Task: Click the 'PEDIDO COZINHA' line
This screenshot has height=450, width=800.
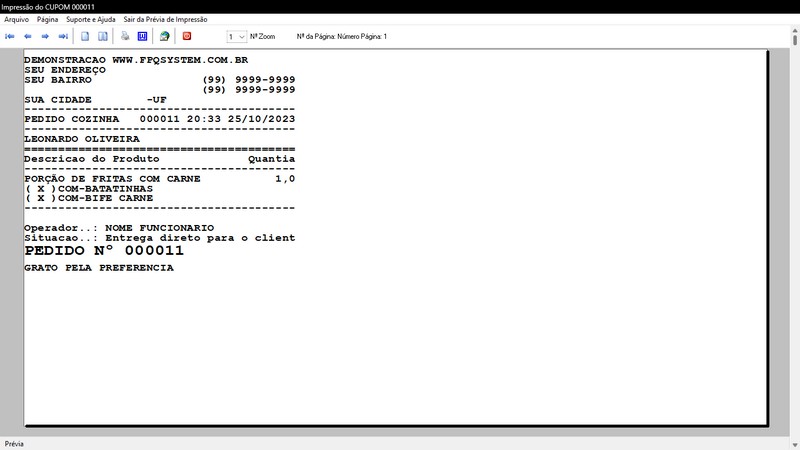Action: pyautogui.click(x=160, y=119)
